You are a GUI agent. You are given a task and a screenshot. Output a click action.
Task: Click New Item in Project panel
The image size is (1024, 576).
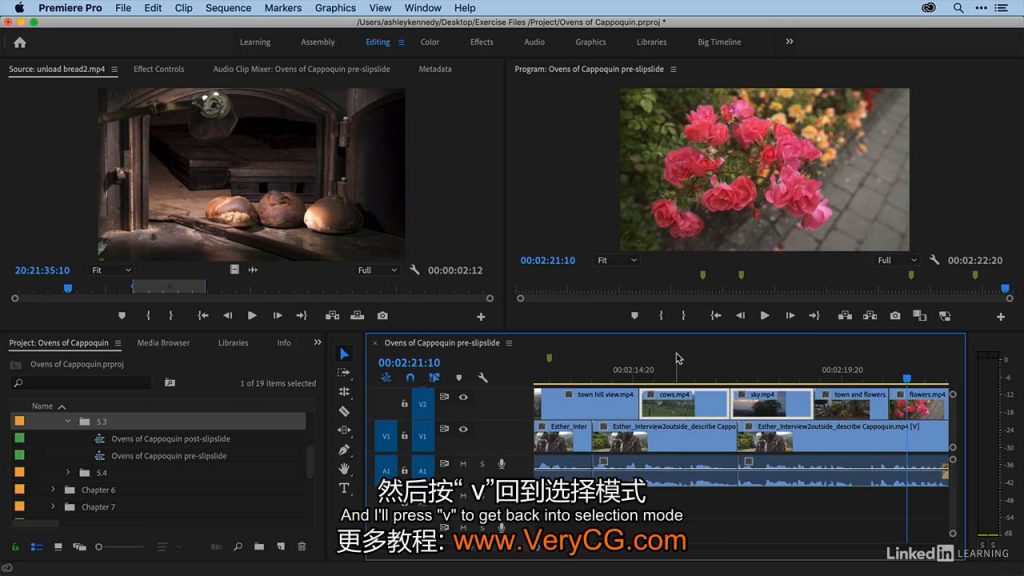[281, 547]
